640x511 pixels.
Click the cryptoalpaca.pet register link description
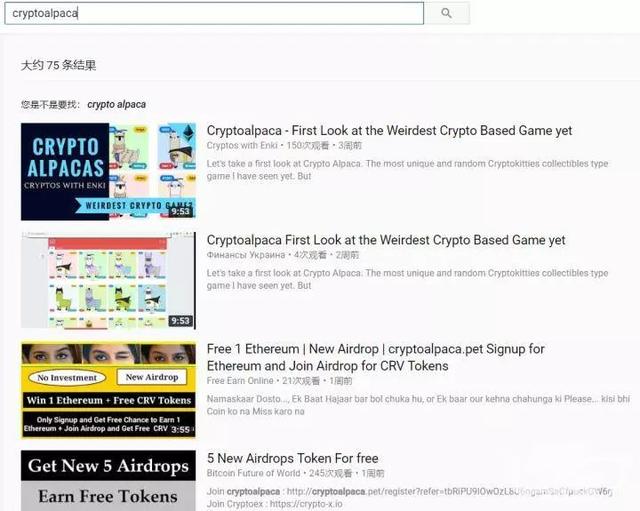pyautogui.click(x=409, y=492)
